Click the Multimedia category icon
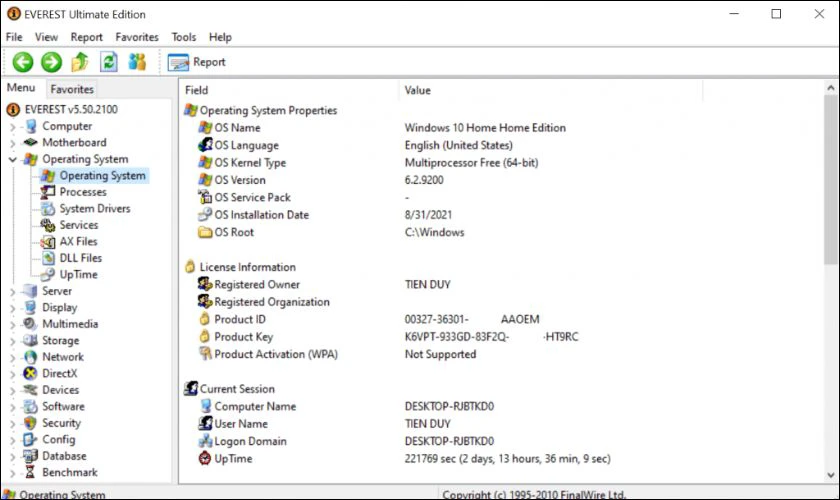This screenshot has height=500, width=840. [x=29, y=324]
